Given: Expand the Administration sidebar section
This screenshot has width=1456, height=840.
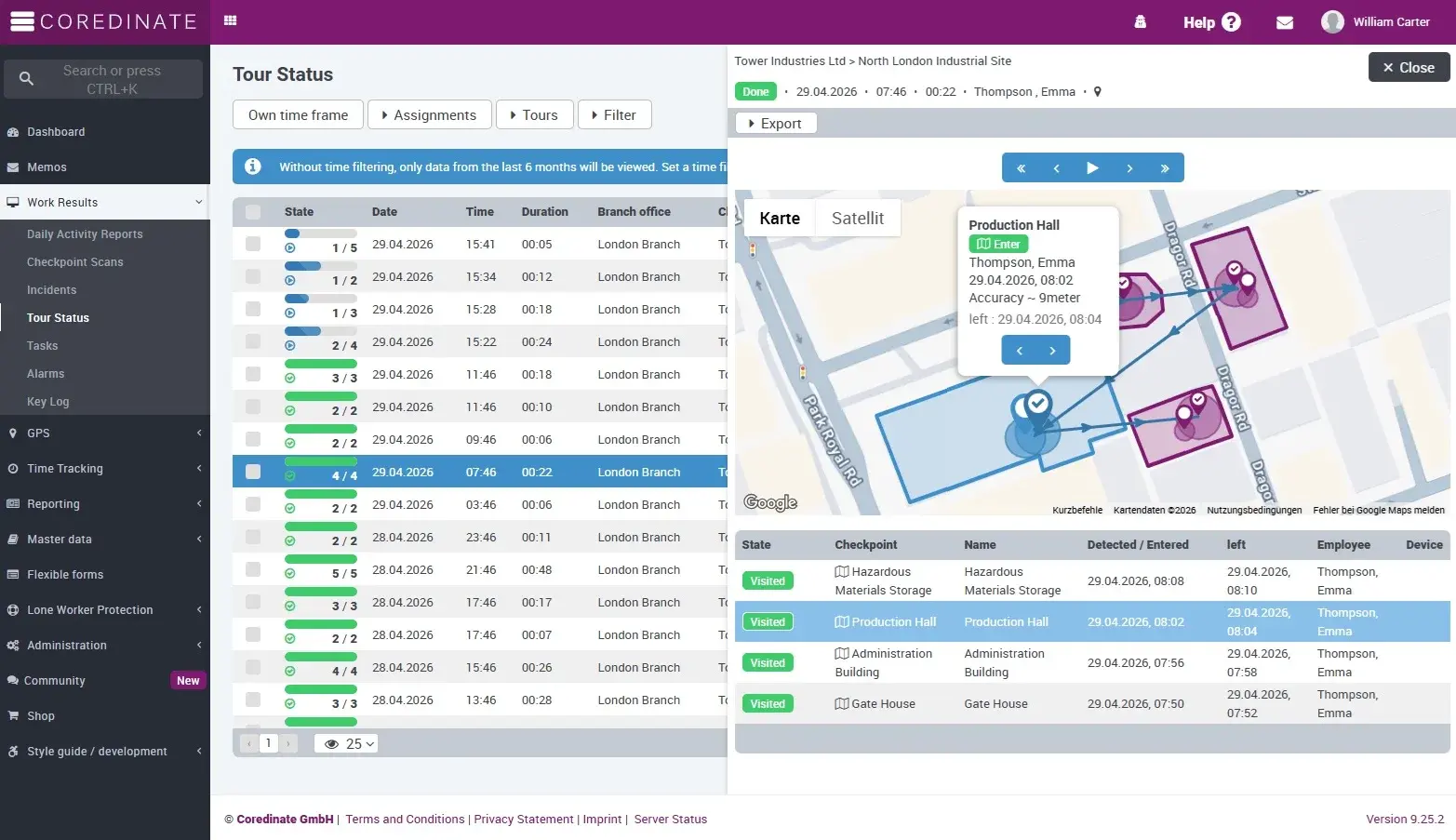Looking at the screenshot, I should [198, 646].
